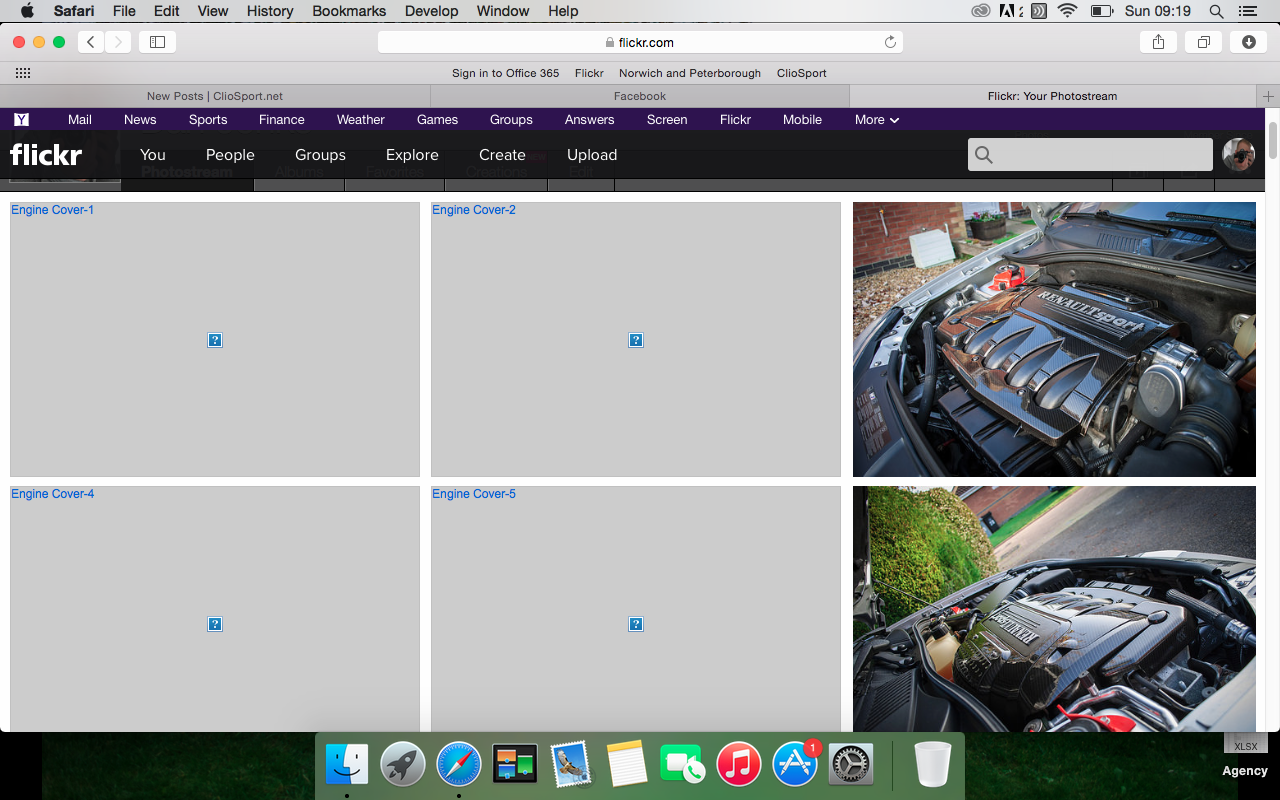The image size is (1280, 800).
Task: Expand the More dropdown on the Yahoo bar
Action: [875, 120]
